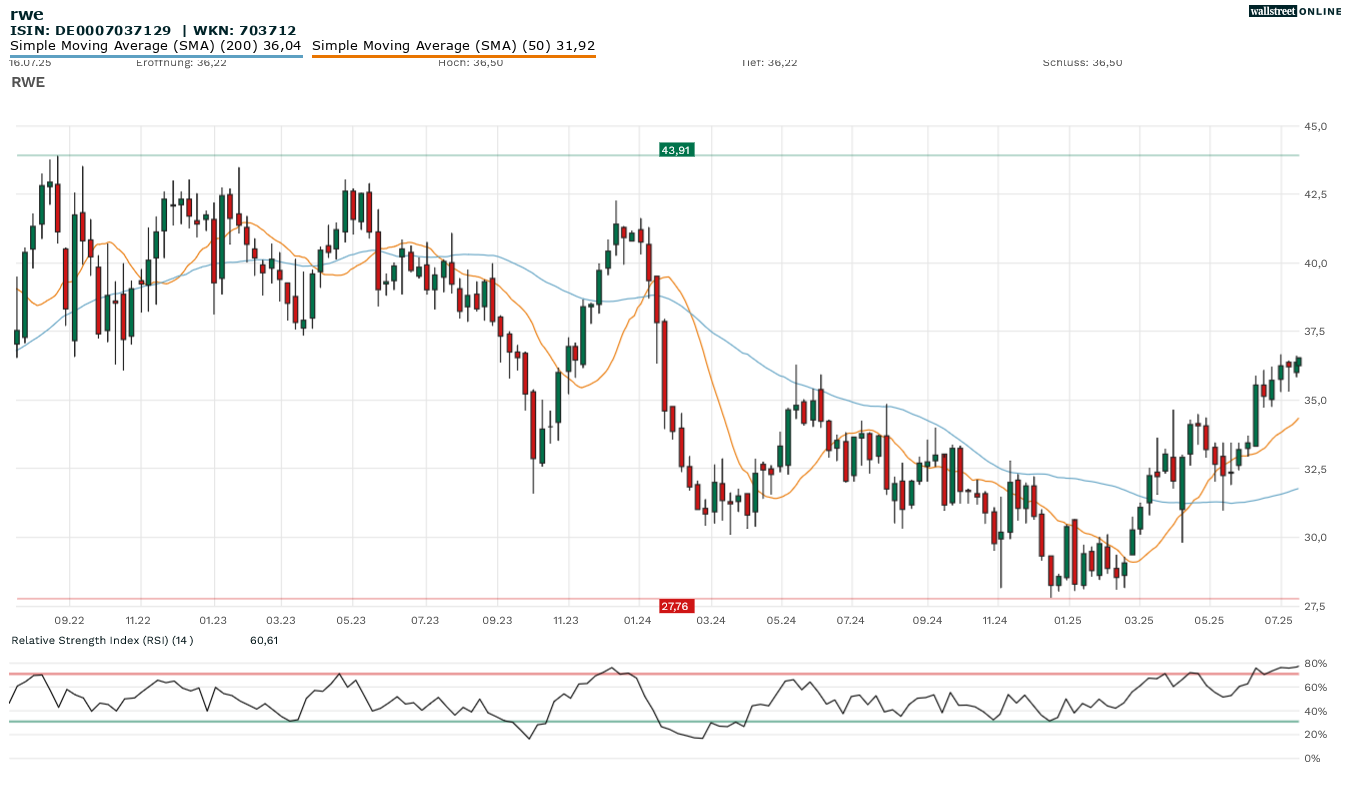This screenshot has width=1349, height=786.
Task: Click the 42,5 price axis label
Action: pos(1315,194)
